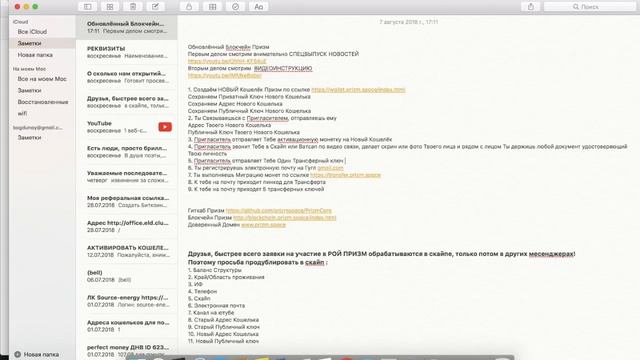Click the Новая папка button at bottom
The width and height of the screenshot is (640, 360).
(x=37, y=354)
